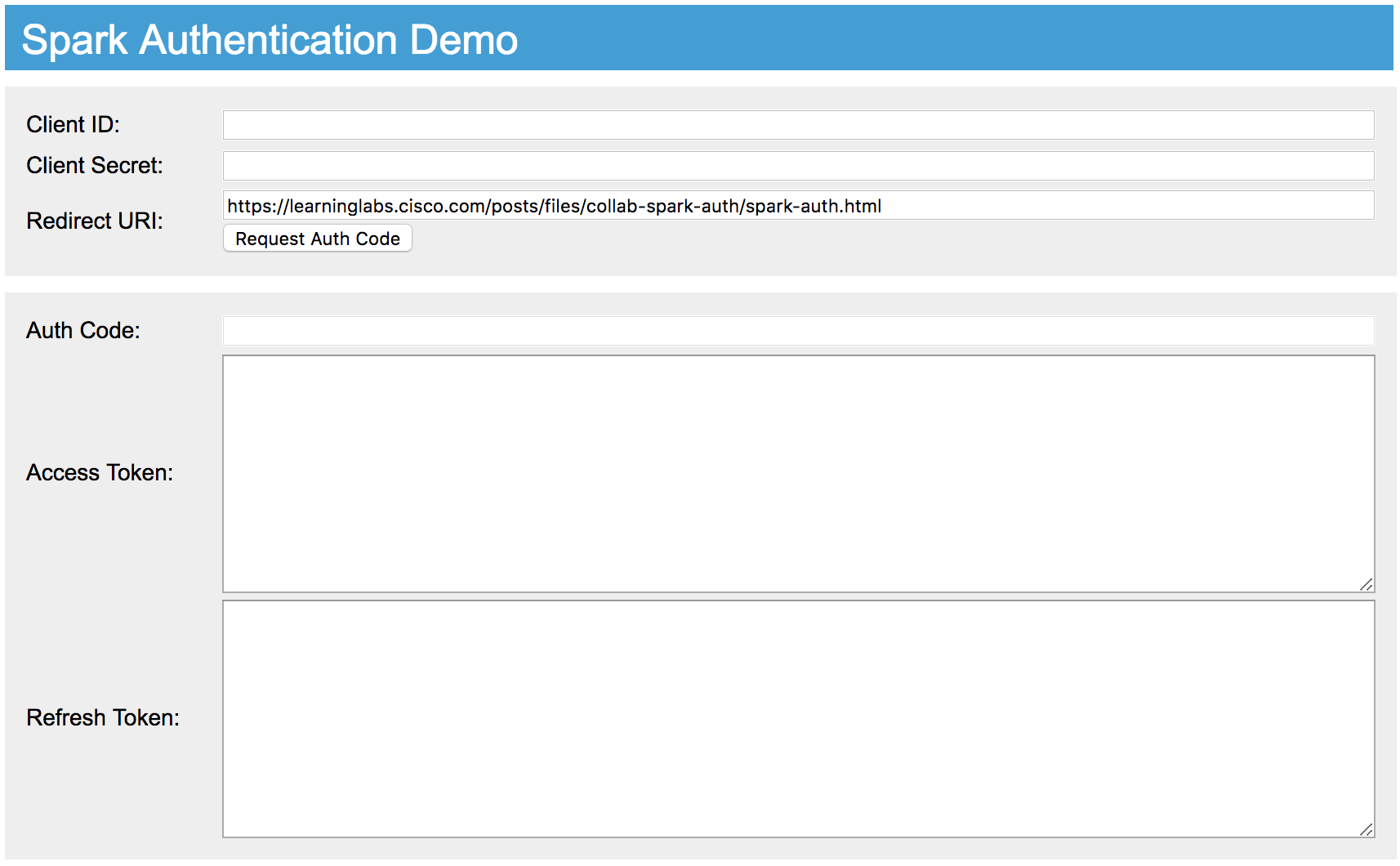Focus the Client Secret text box
This screenshot has height=866, width=1400.
(x=798, y=166)
